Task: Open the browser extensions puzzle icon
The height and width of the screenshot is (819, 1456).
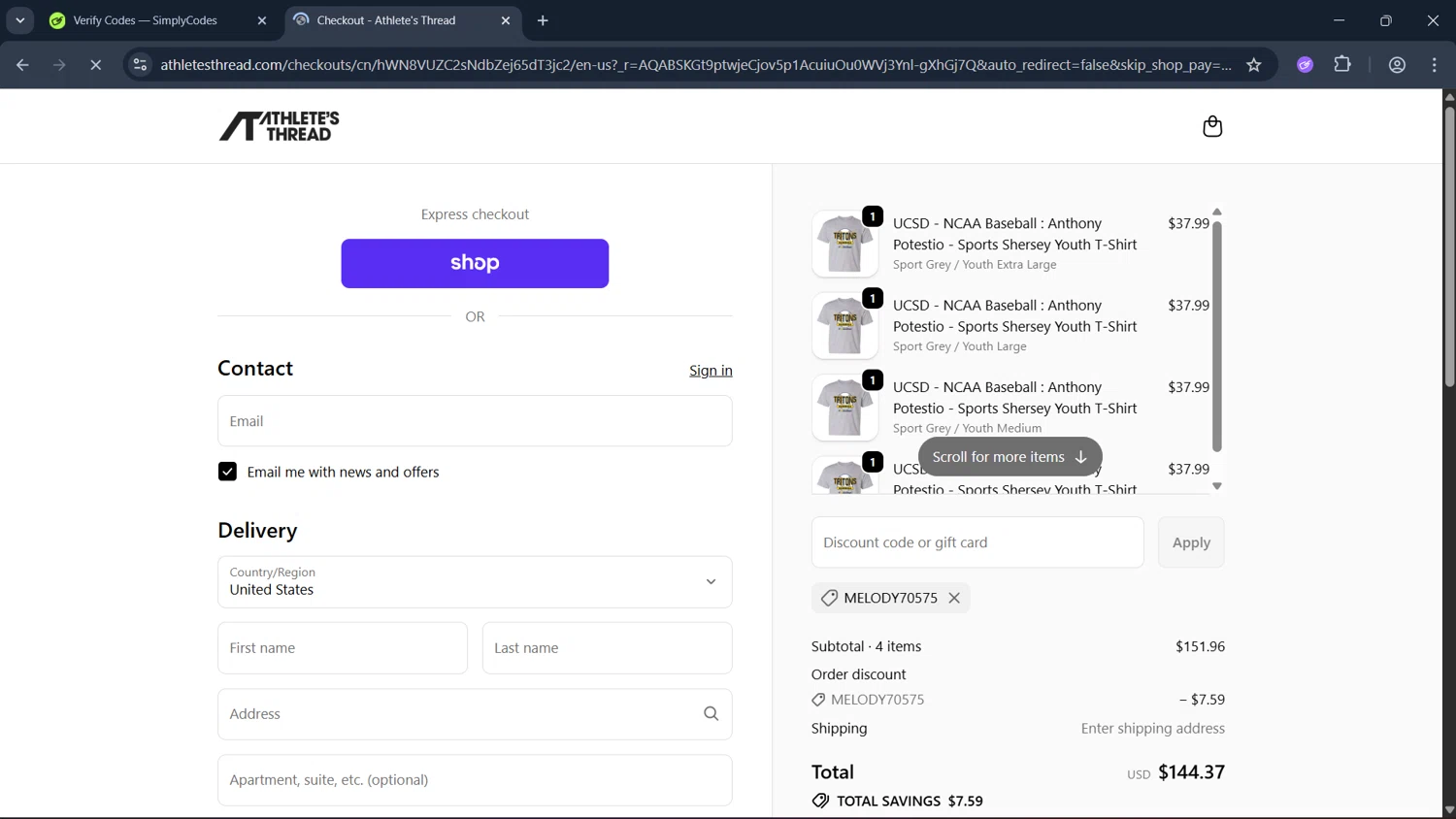Action: click(1342, 65)
